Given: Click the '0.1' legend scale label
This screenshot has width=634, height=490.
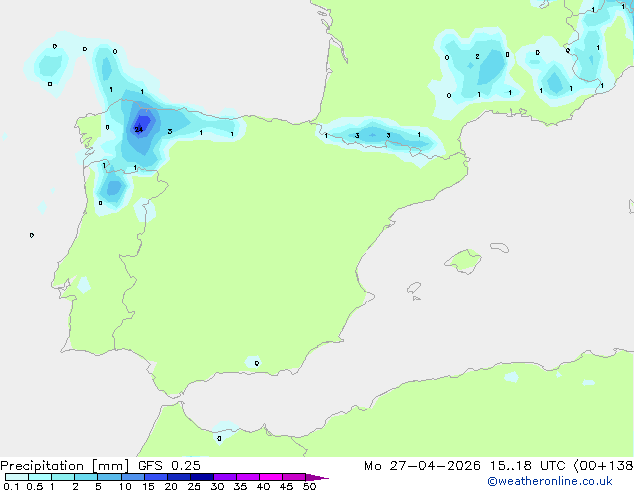Looking at the screenshot, I should [x=11, y=486].
